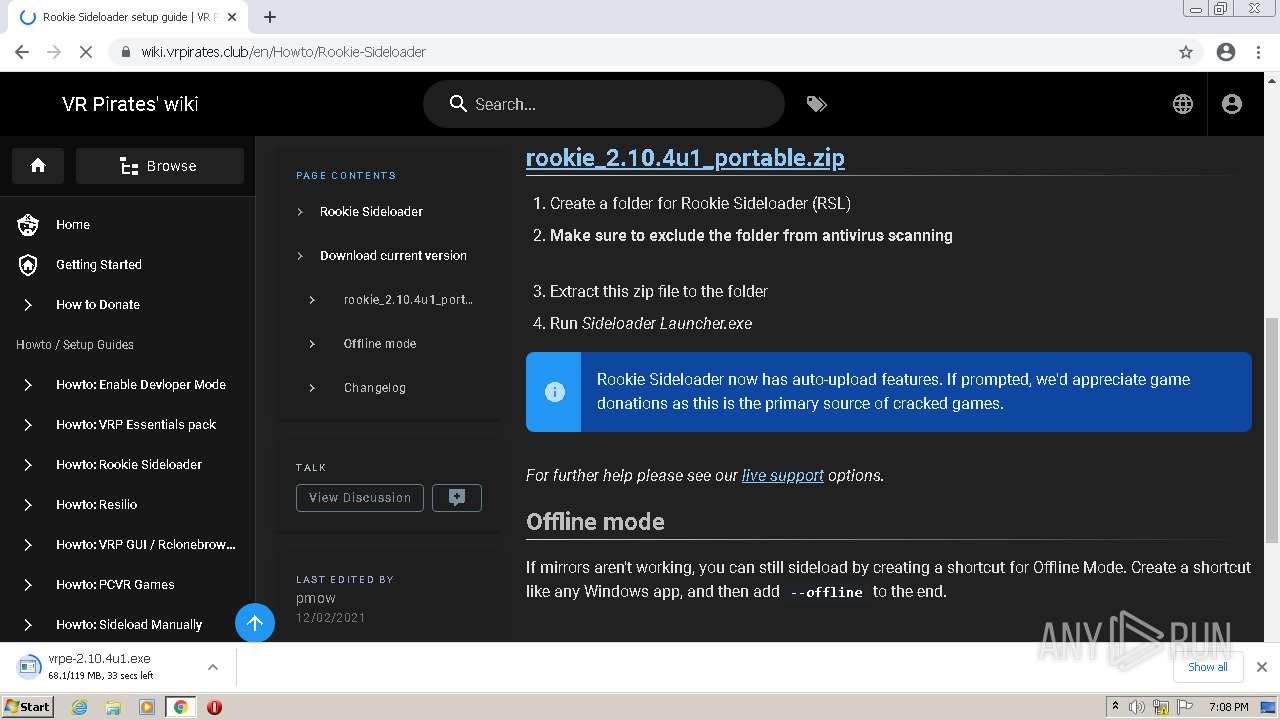Click the volume tray icon

1137,707
